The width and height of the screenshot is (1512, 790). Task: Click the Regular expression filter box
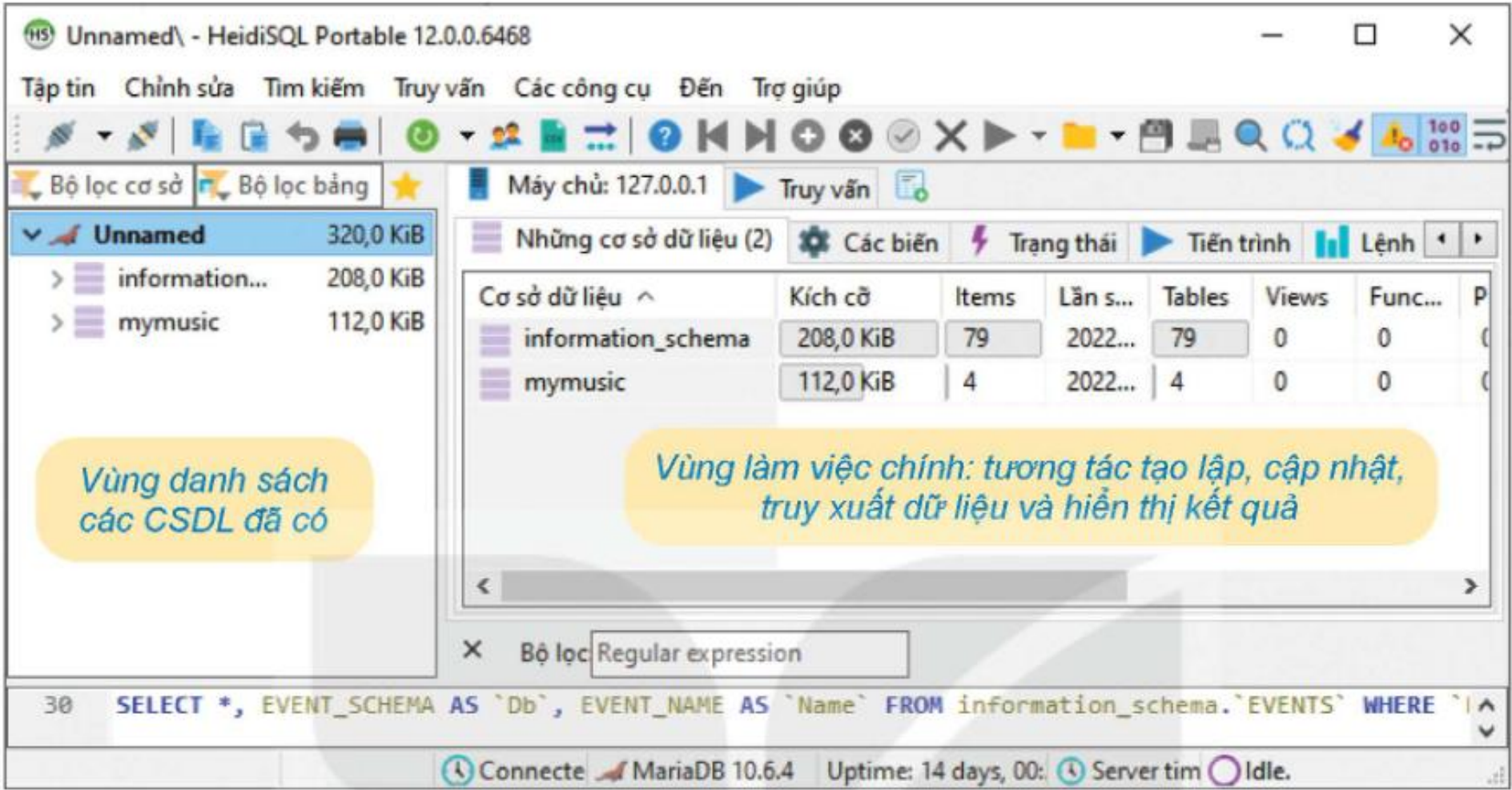pyautogui.click(x=750, y=654)
